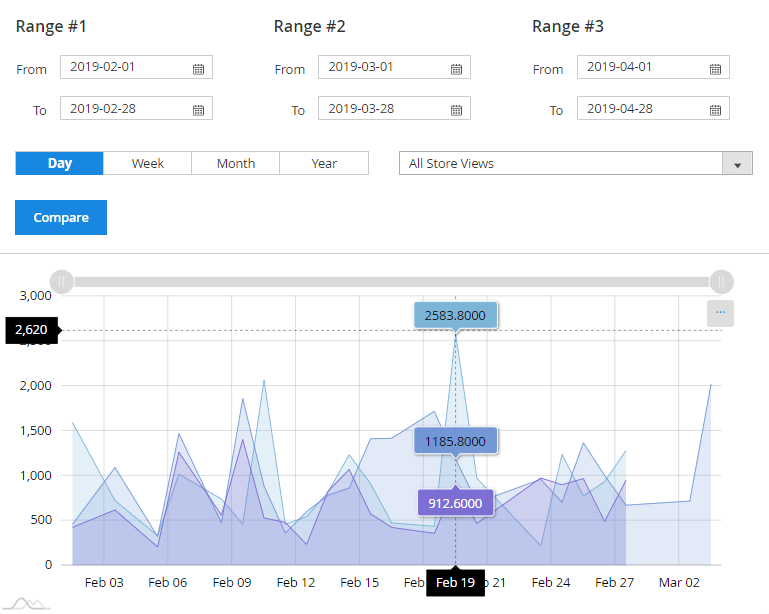
Task: Switch period grouping to Year
Action: click(x=324, y=163)
